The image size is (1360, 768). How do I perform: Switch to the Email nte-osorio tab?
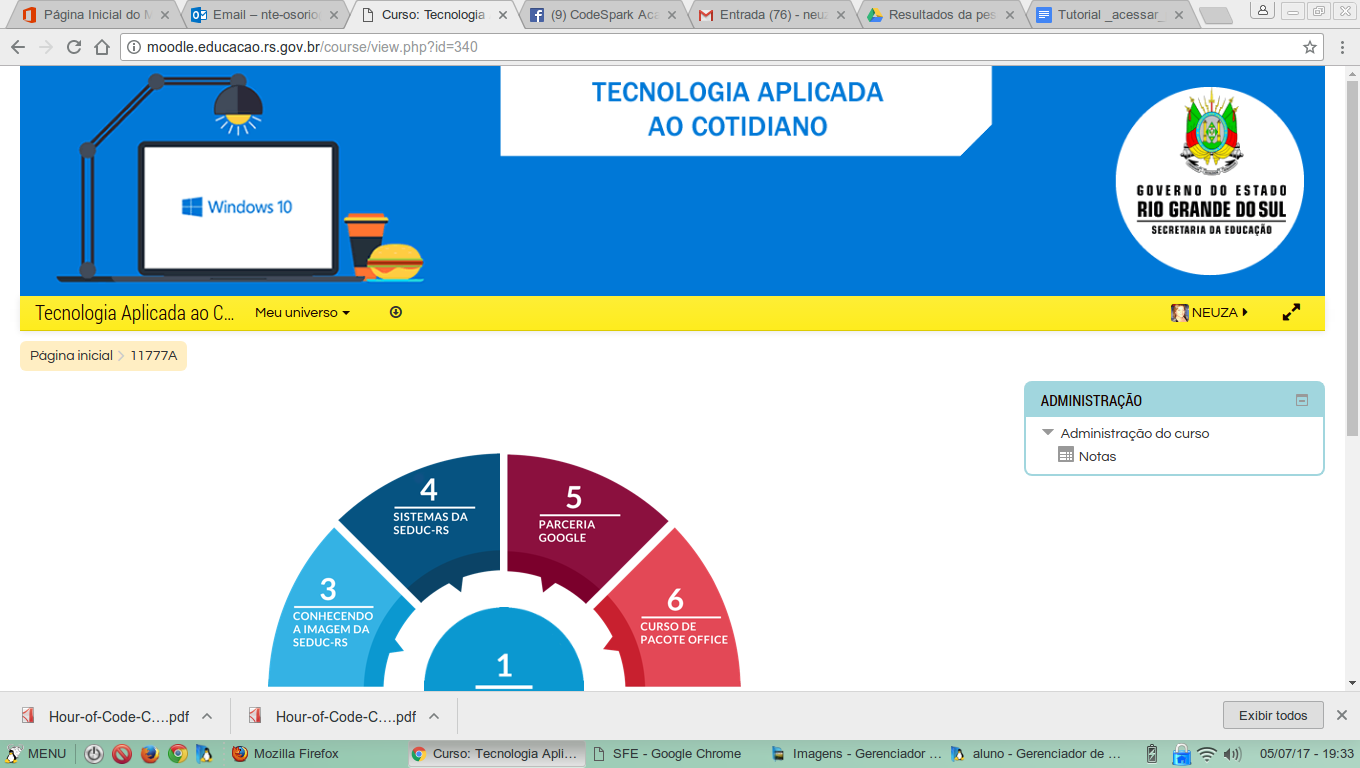(x=265, y=15)
